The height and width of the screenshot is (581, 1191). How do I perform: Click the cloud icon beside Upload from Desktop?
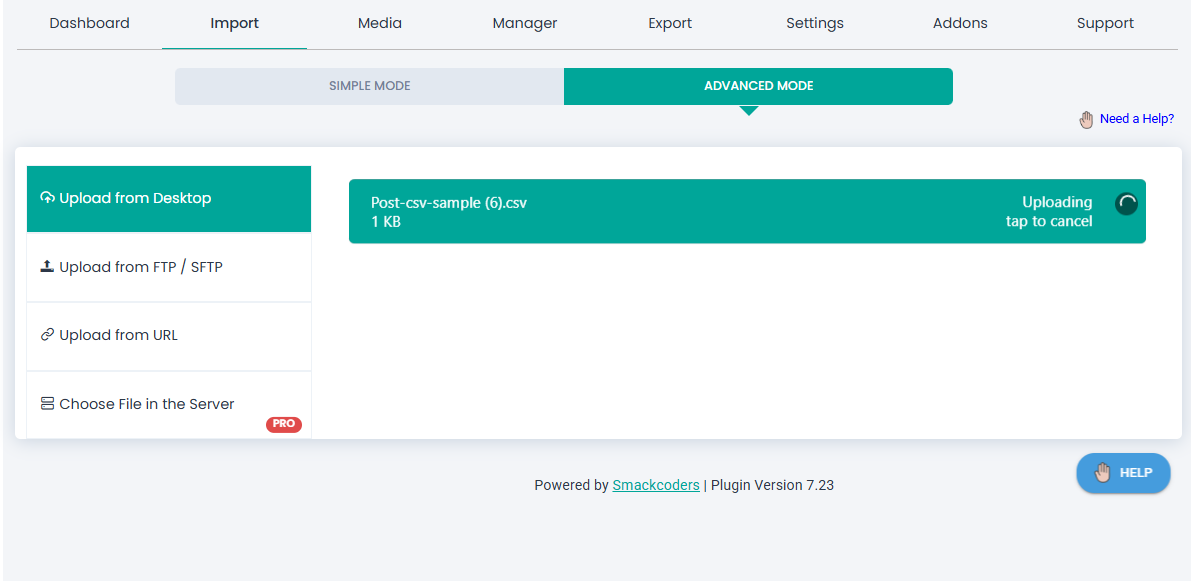click(48, 197)
